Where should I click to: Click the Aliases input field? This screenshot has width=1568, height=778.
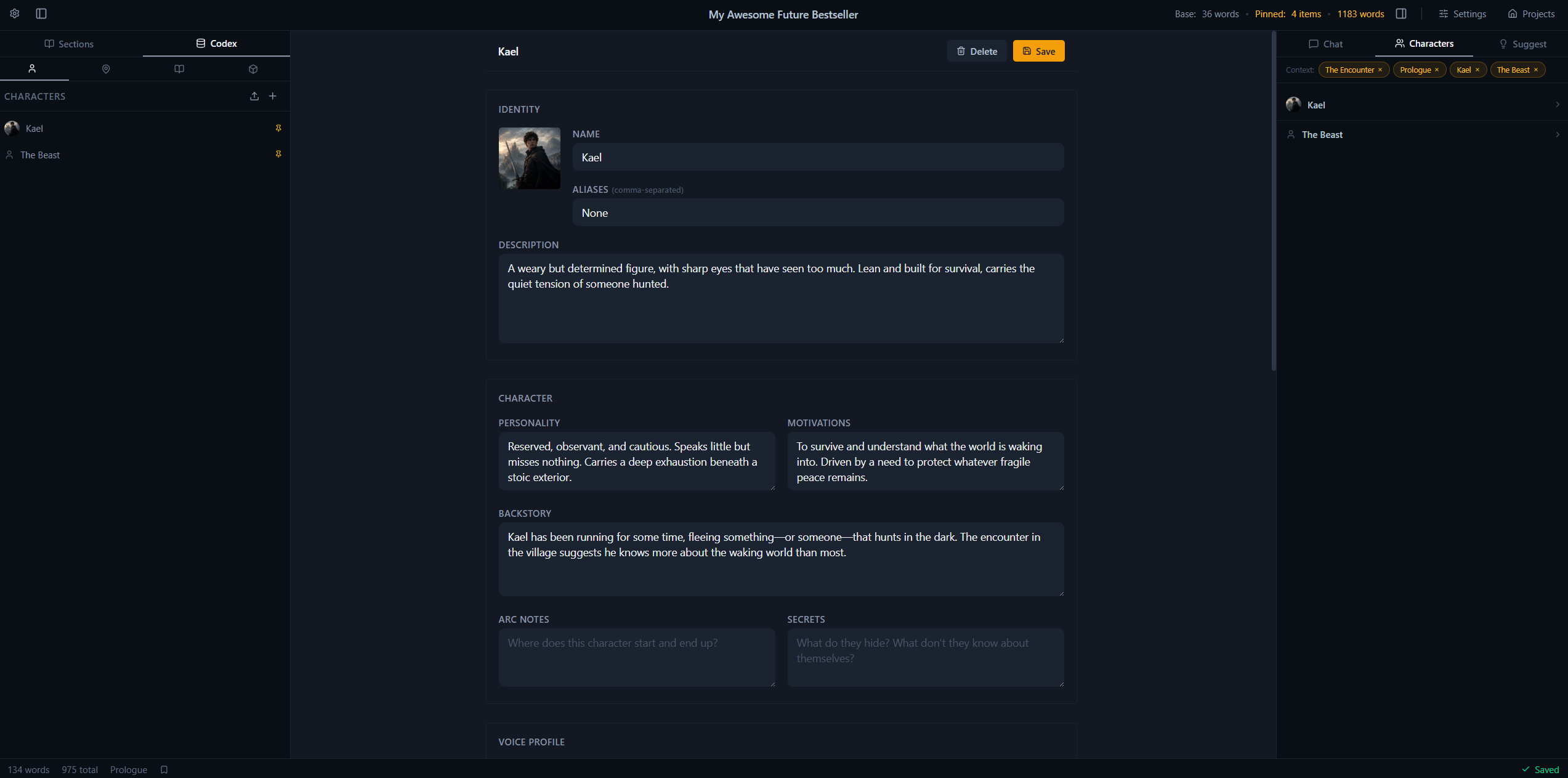coord(818,213)
